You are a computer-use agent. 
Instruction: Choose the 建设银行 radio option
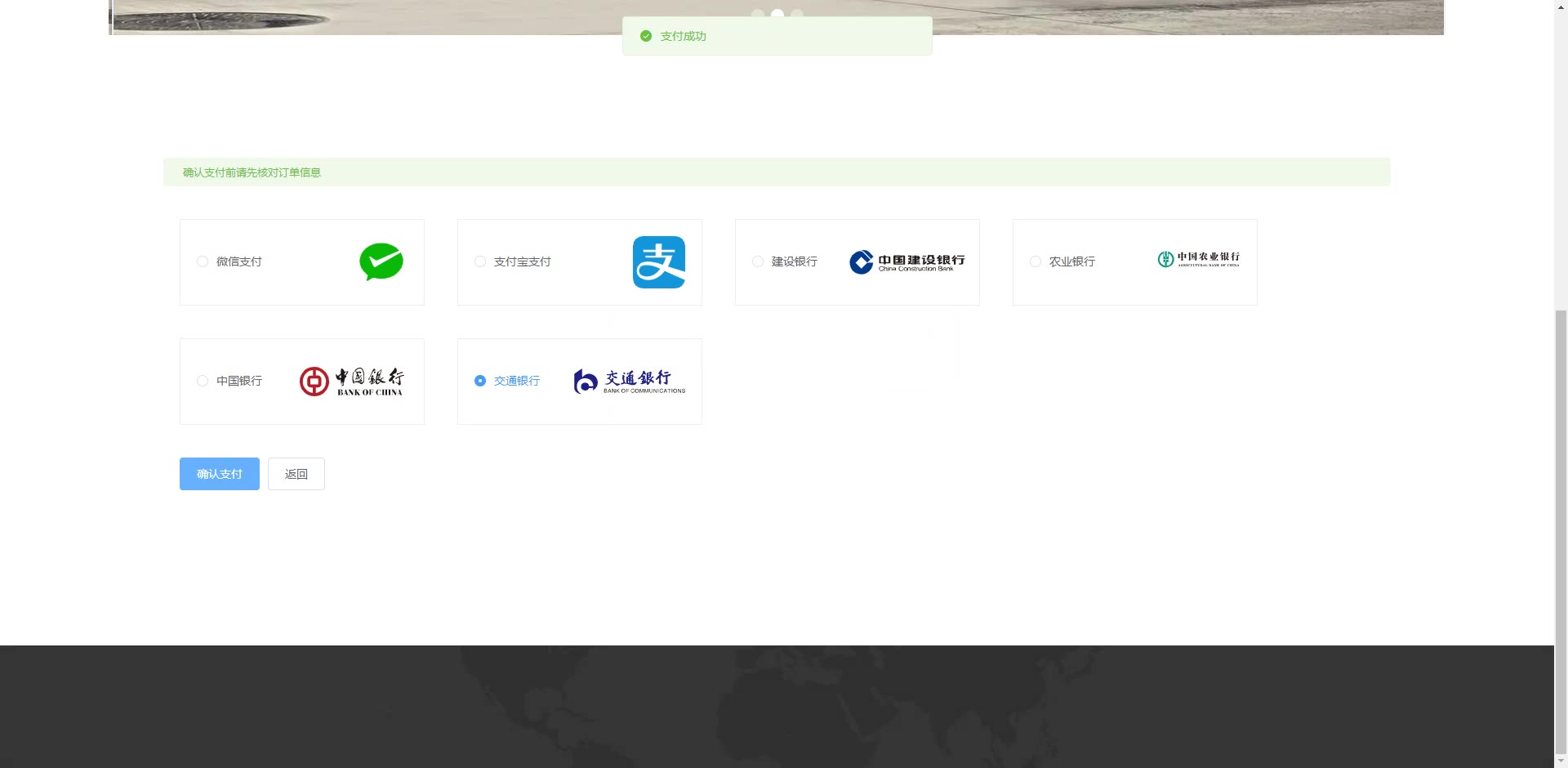758,261
